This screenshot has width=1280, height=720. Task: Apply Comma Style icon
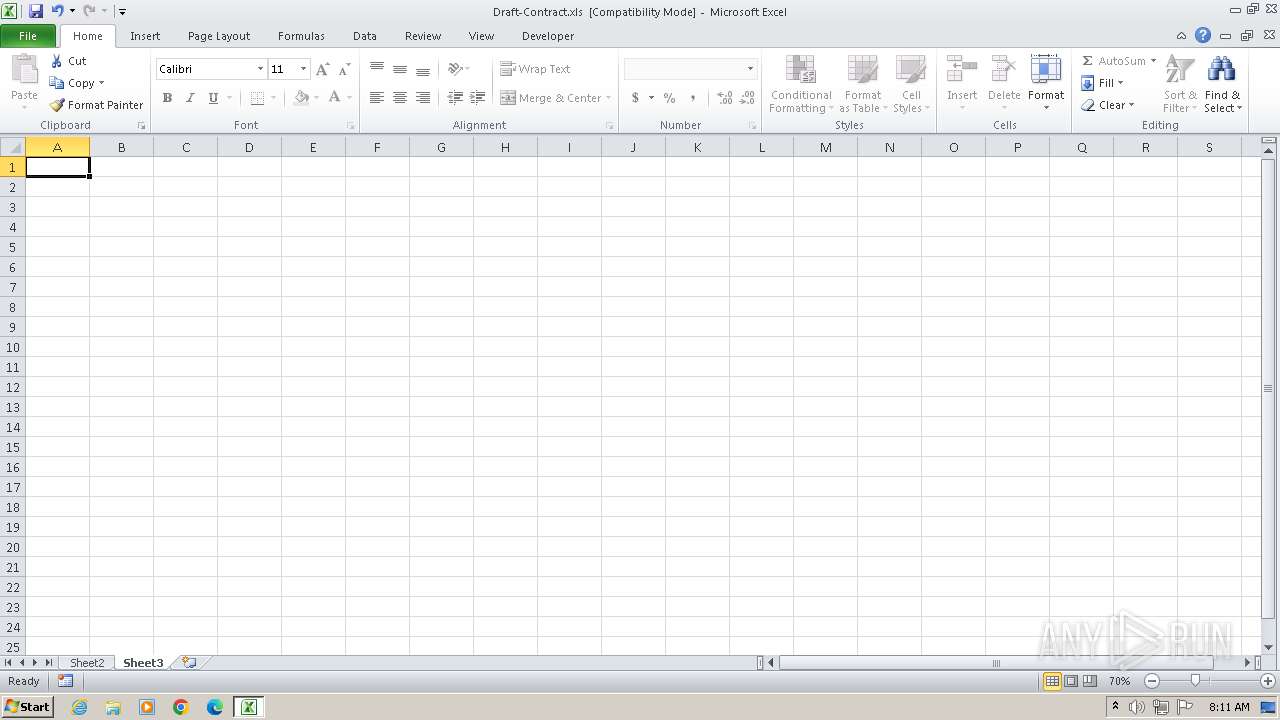tap(693, 98)
